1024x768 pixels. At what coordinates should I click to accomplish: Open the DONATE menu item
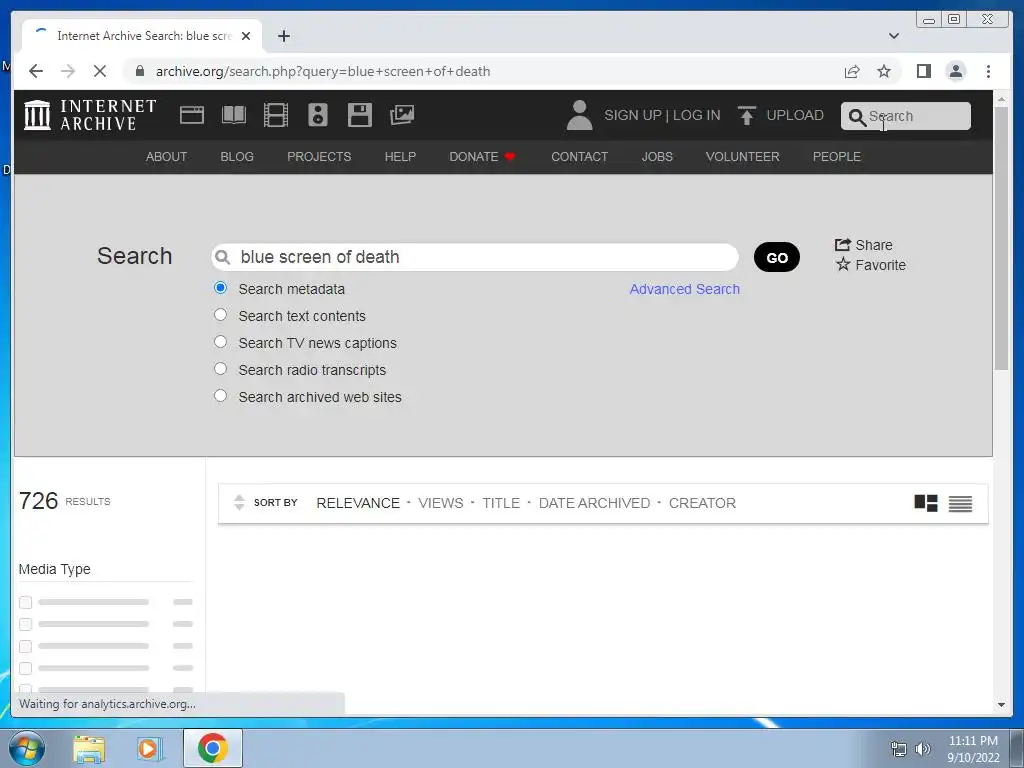pyautogui.click(x=482, y=157)
